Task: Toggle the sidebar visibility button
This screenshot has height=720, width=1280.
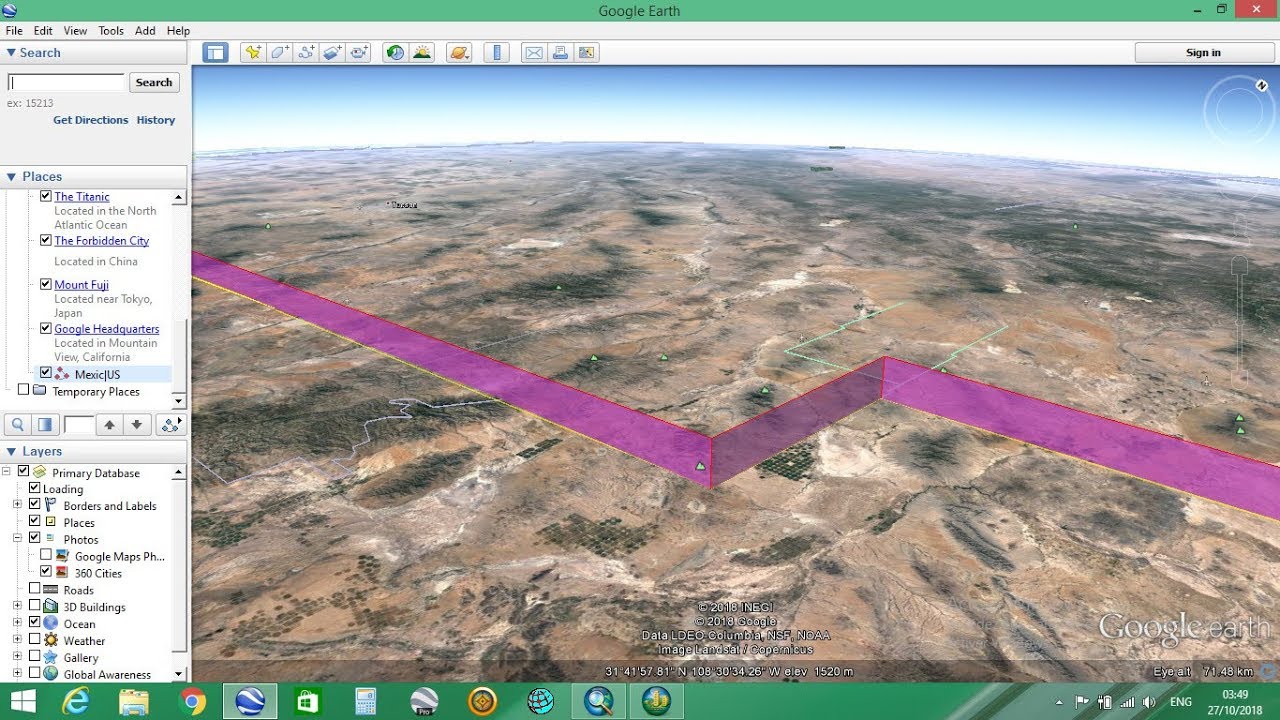Action: (x=215, y=53)
